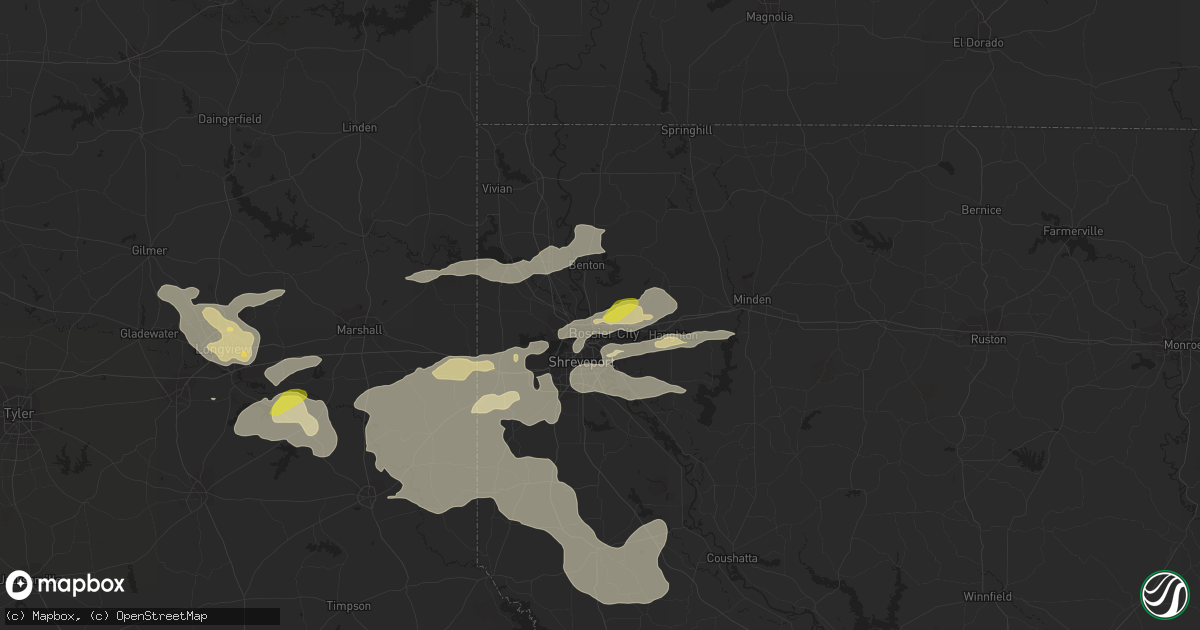Click the Bossier City label
1200x630 pixels.
(603, 334)
